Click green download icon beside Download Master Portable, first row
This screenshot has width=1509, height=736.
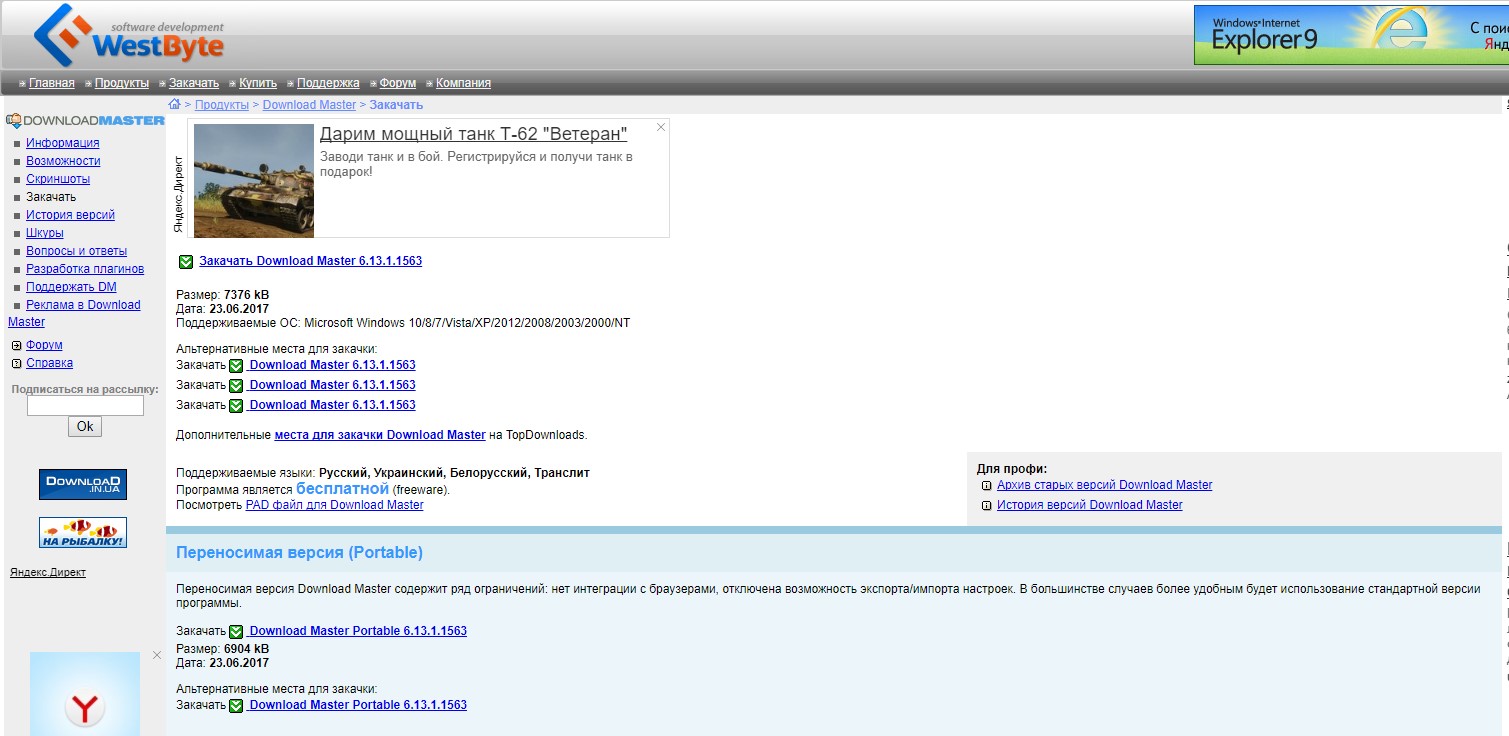pos(236,632)
